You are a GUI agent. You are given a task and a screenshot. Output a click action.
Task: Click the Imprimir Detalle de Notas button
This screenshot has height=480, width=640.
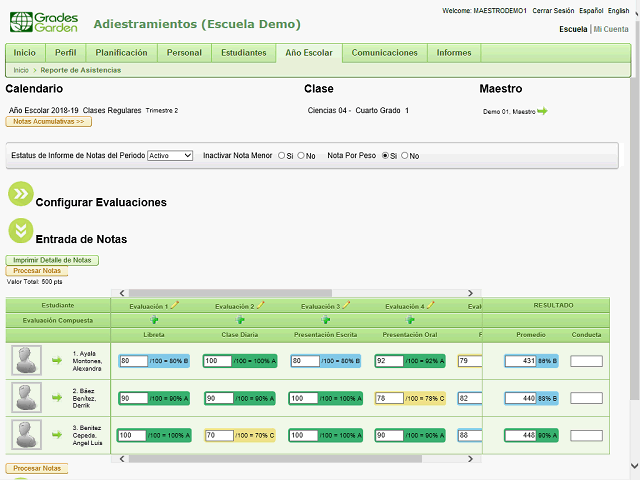52,260
